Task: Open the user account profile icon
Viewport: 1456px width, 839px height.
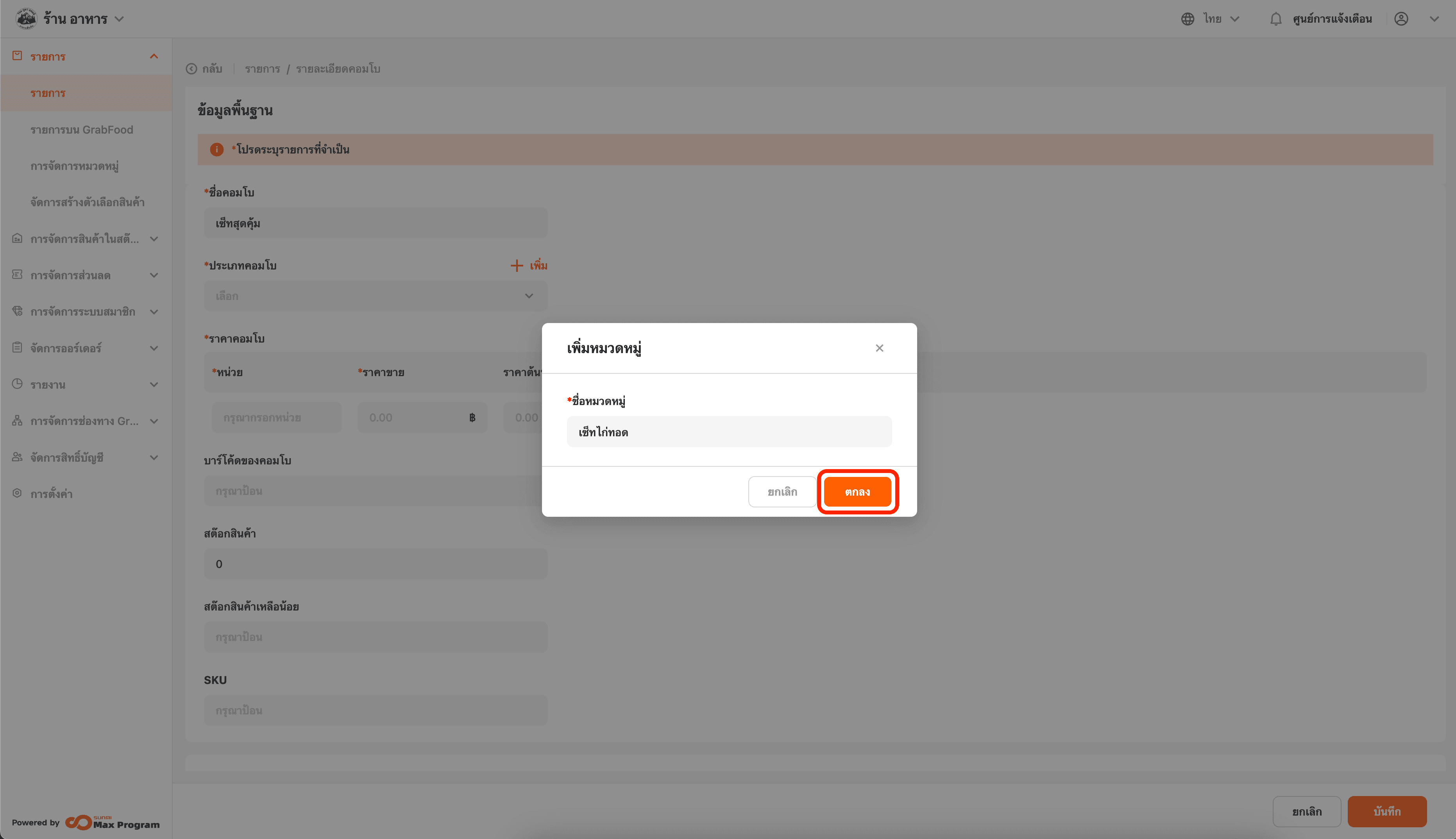Action: (1401, 19)
